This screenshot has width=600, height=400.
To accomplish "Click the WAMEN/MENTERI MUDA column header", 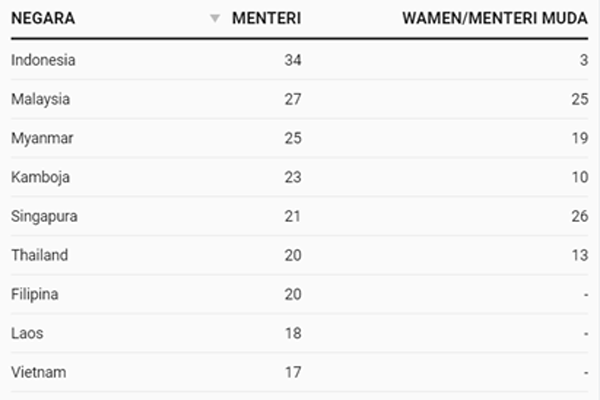I will [494, 19].
